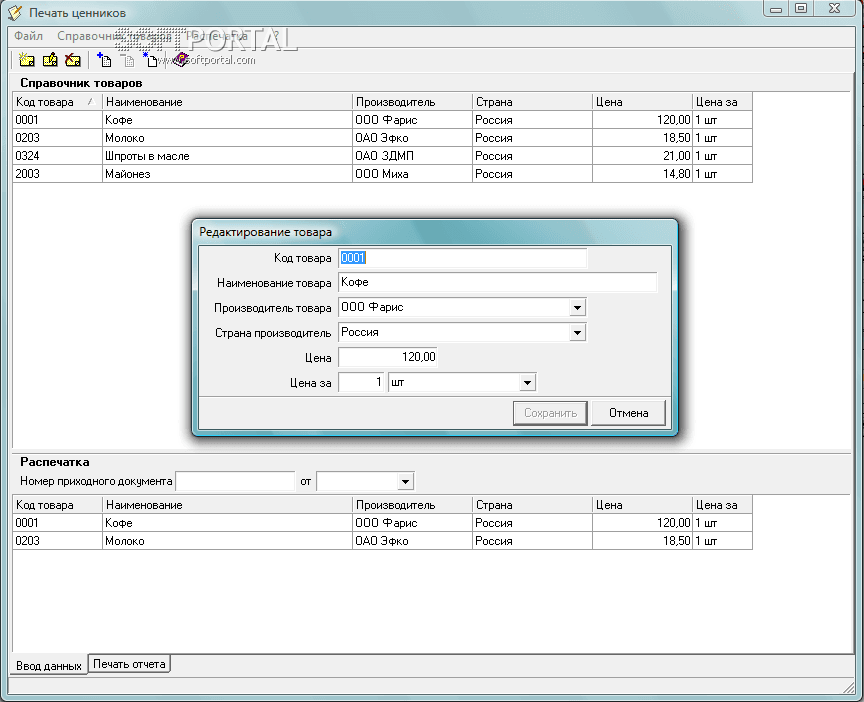Focus the Номер приходного документа input field
The width and height of the screenshot is (864, 702).
coord(235,482)
